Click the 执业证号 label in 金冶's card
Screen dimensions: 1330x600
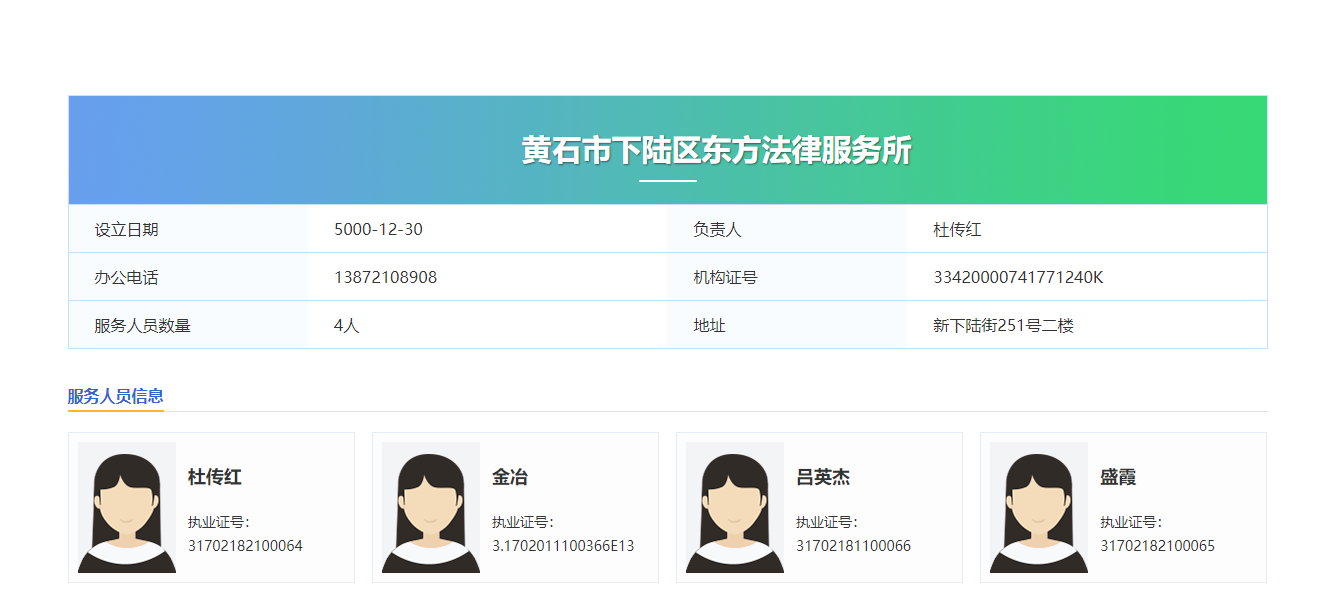(522, 522)
